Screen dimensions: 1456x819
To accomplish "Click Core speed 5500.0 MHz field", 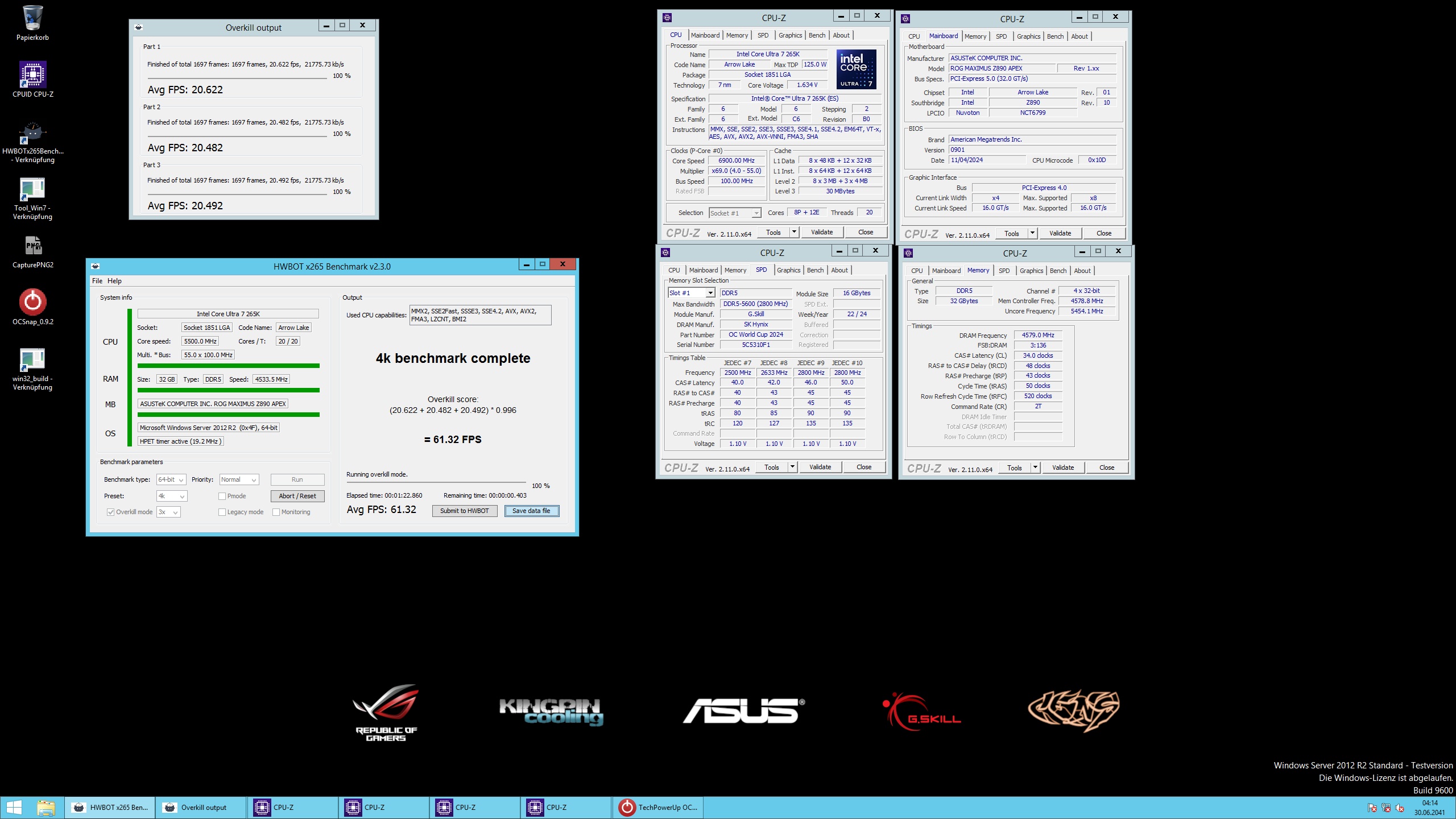I will point(200,341).
